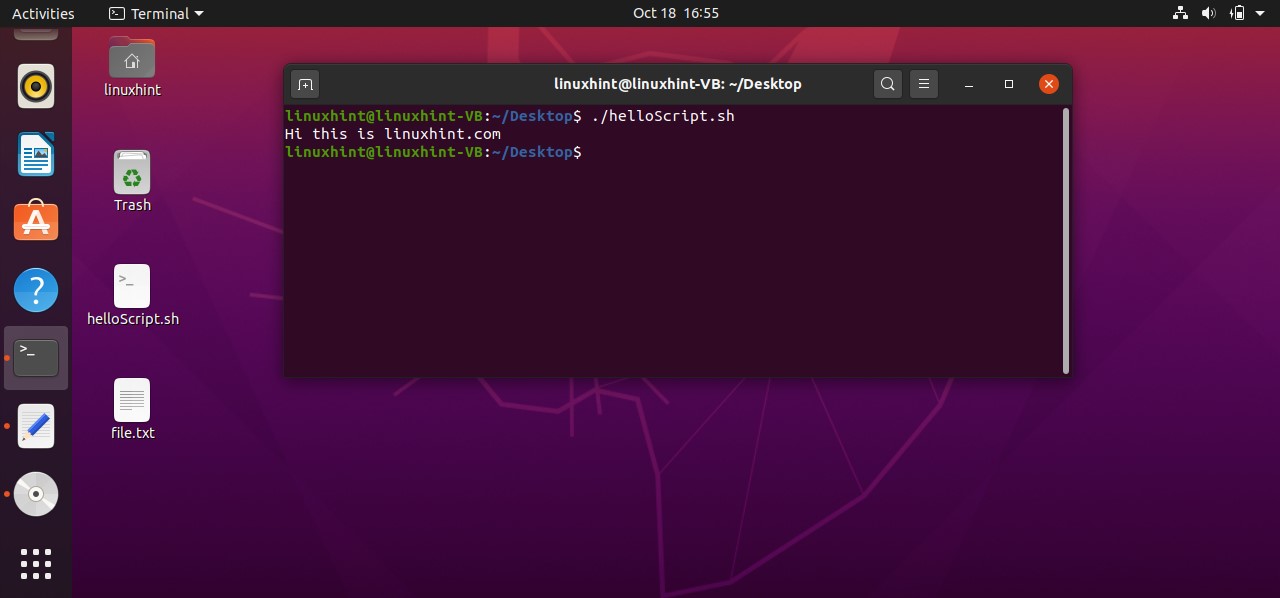Click the terminal vertical scrollbar
The image size is (1280, 598).
[x=1065, y=240]
